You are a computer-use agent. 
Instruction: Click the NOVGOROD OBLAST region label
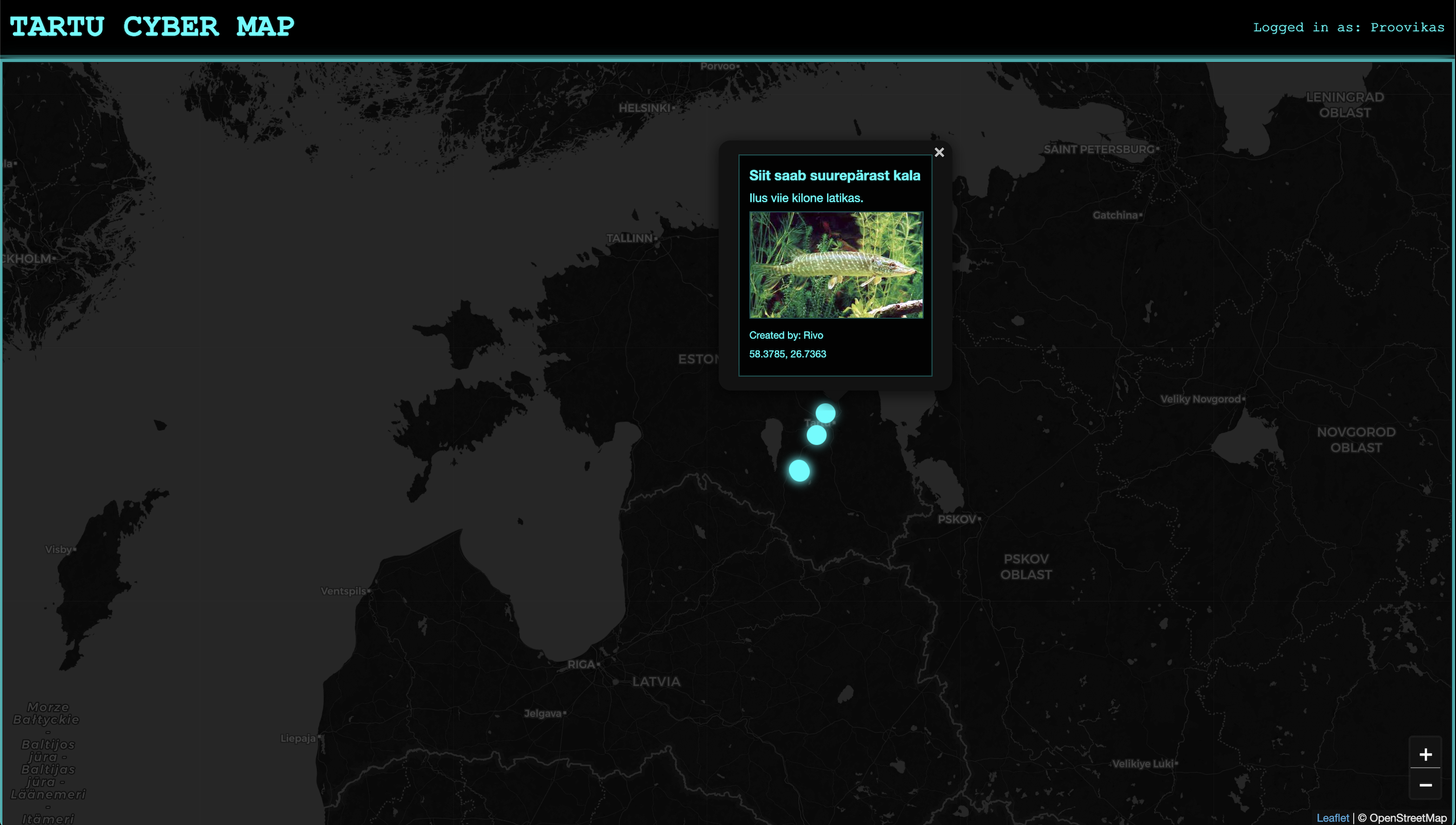tap(1356, 440)
